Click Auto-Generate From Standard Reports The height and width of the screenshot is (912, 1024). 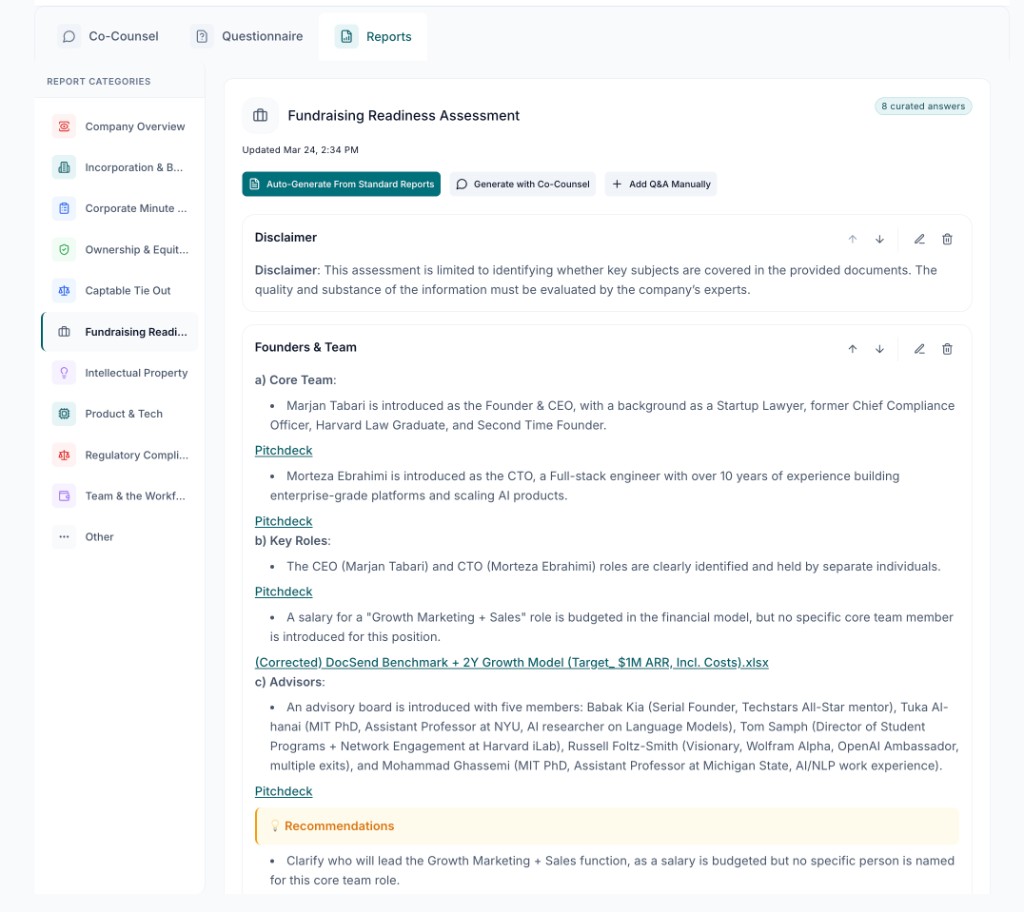(x=341, y=184)
